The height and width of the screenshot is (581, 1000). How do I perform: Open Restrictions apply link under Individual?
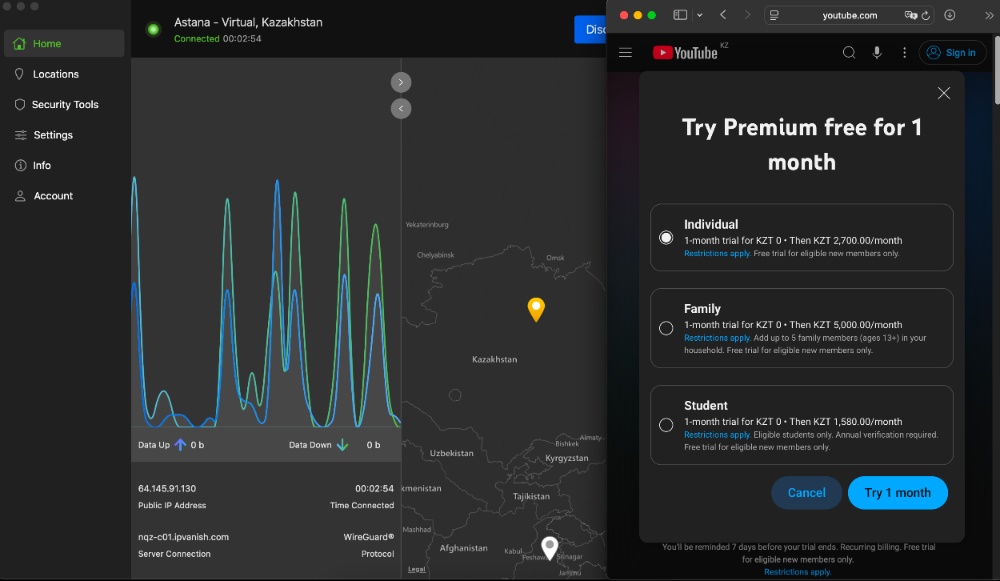(x=717, y=254)
